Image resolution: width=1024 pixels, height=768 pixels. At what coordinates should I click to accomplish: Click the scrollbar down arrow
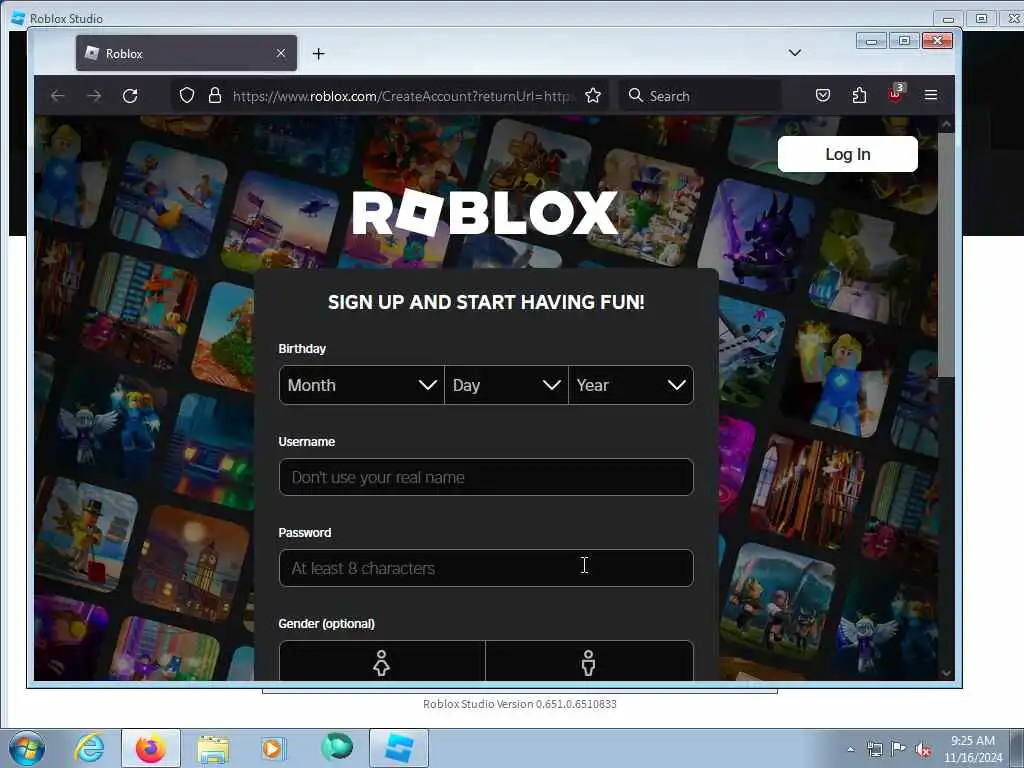tap(946, 673)
